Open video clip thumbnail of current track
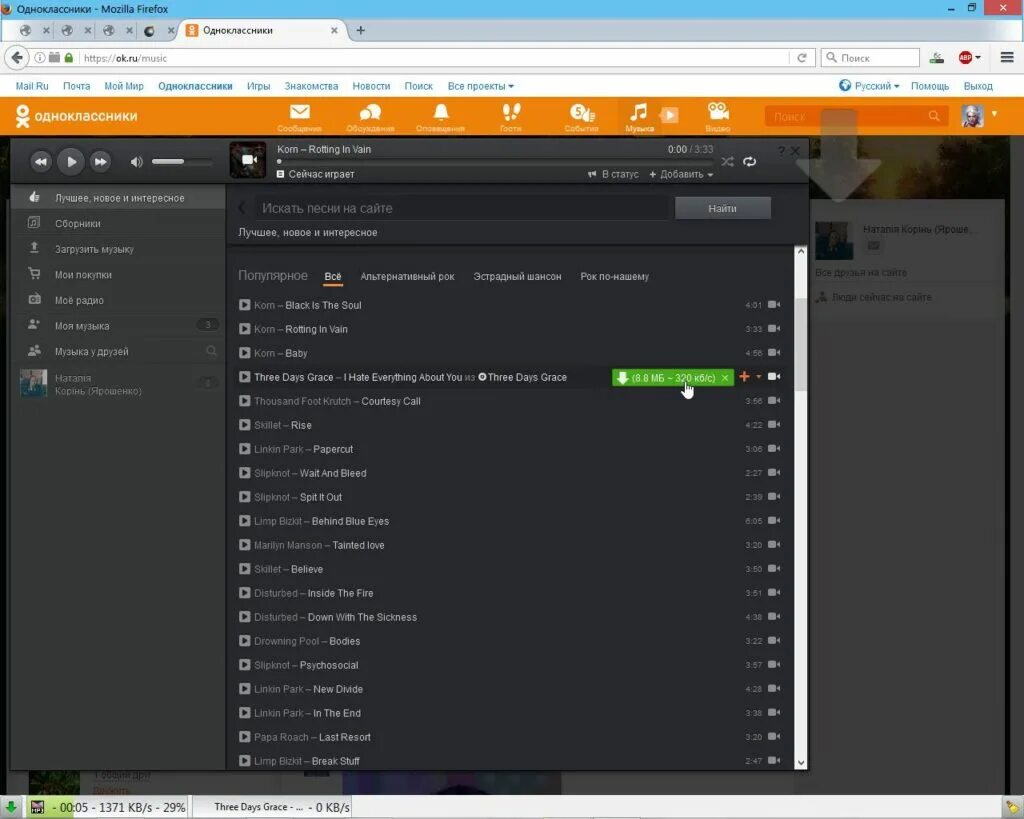1024x819 pixels. click(248, 160)
